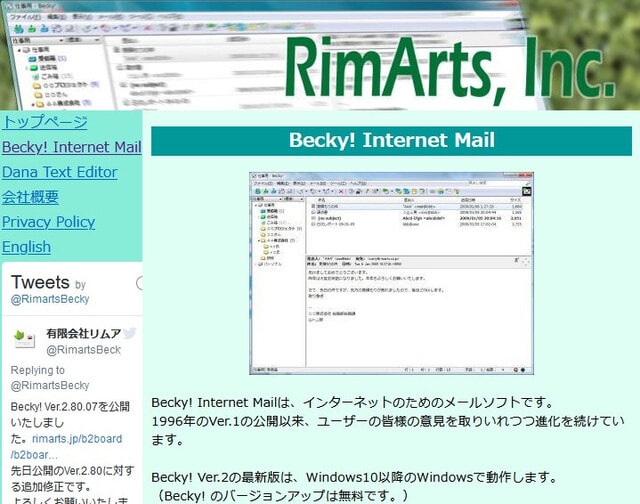Open the トップページ link
The width and height of the screenshot is (640, 504).
click(x=44, y=122)
